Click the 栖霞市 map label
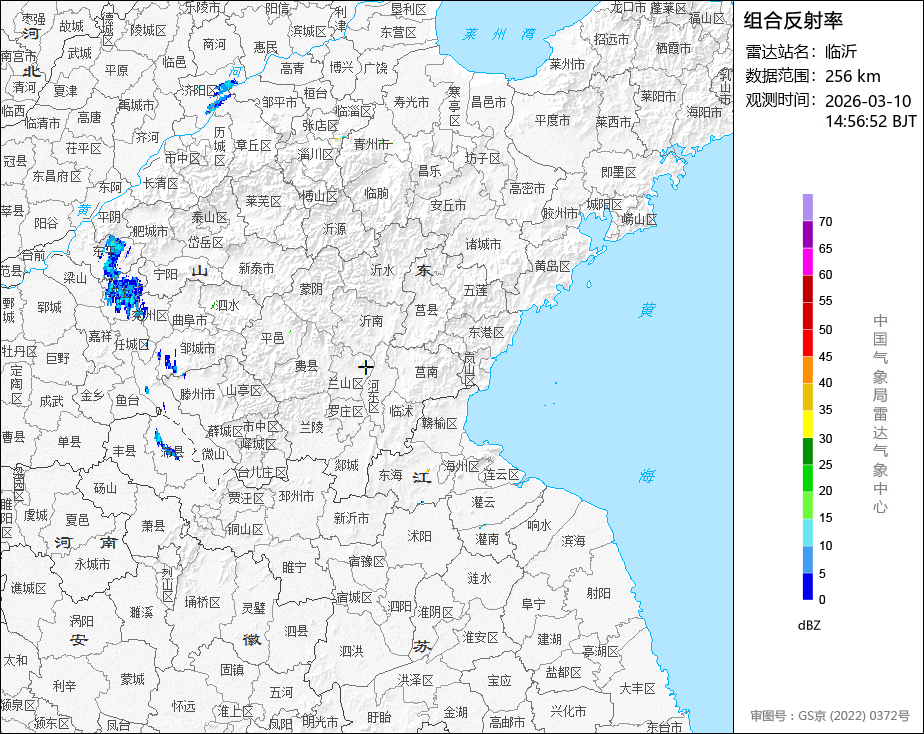This screenshot has height=734, width=924. tap(674, 48)
